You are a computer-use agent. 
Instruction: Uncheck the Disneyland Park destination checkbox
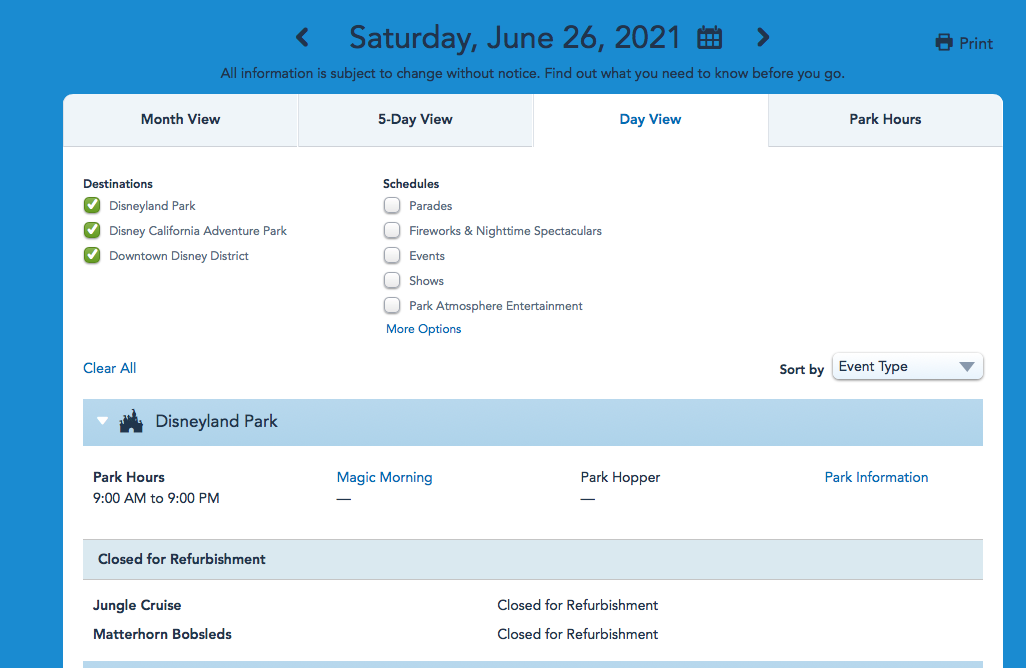(x=92, y=206)
